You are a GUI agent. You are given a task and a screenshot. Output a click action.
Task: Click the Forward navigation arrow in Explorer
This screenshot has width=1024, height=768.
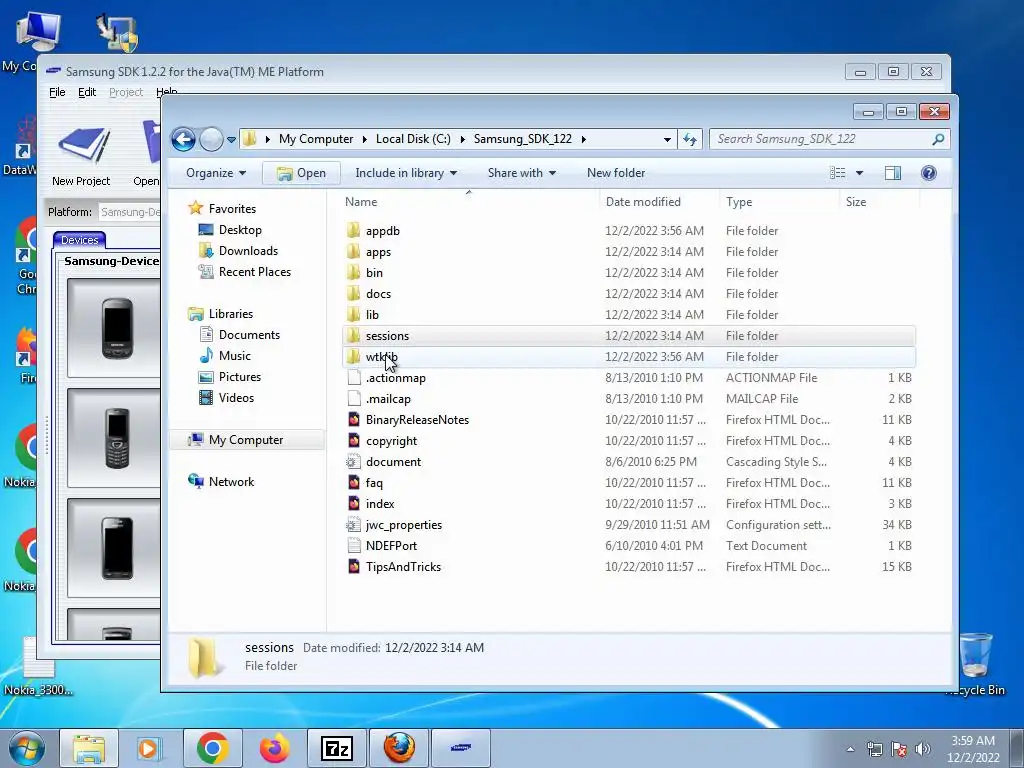211,139
